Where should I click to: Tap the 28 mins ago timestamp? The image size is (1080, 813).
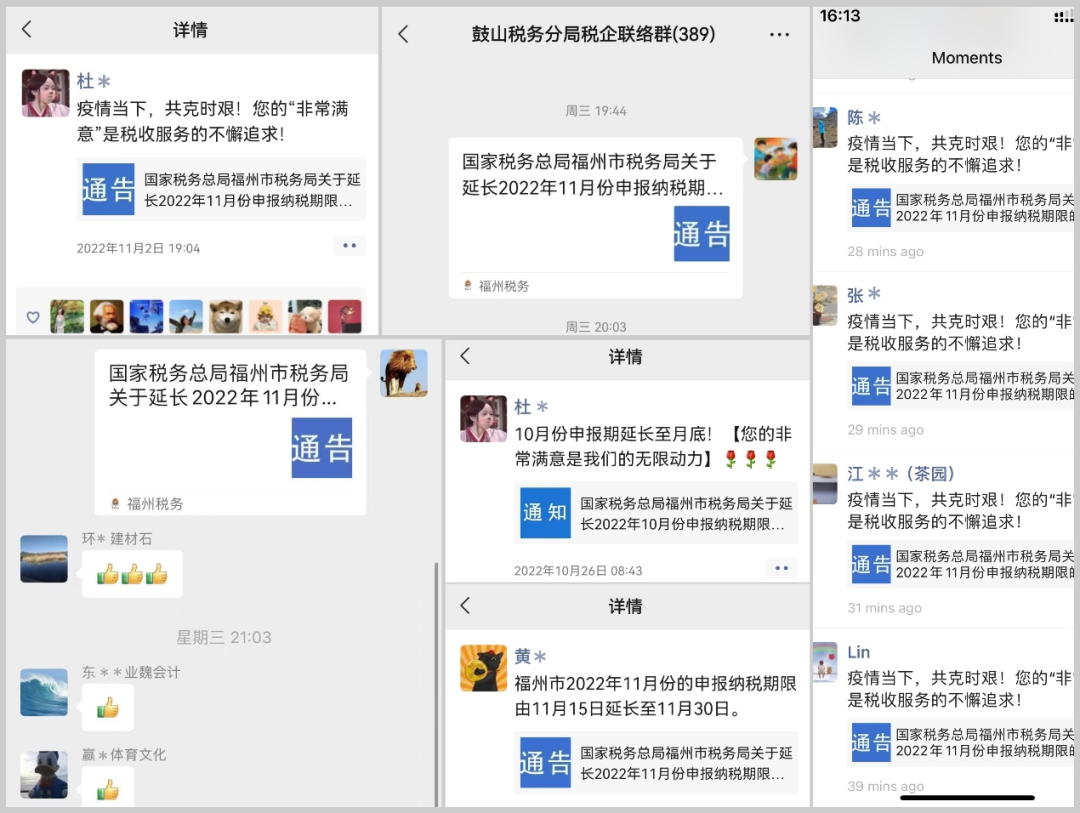click(x=885, y=251)
